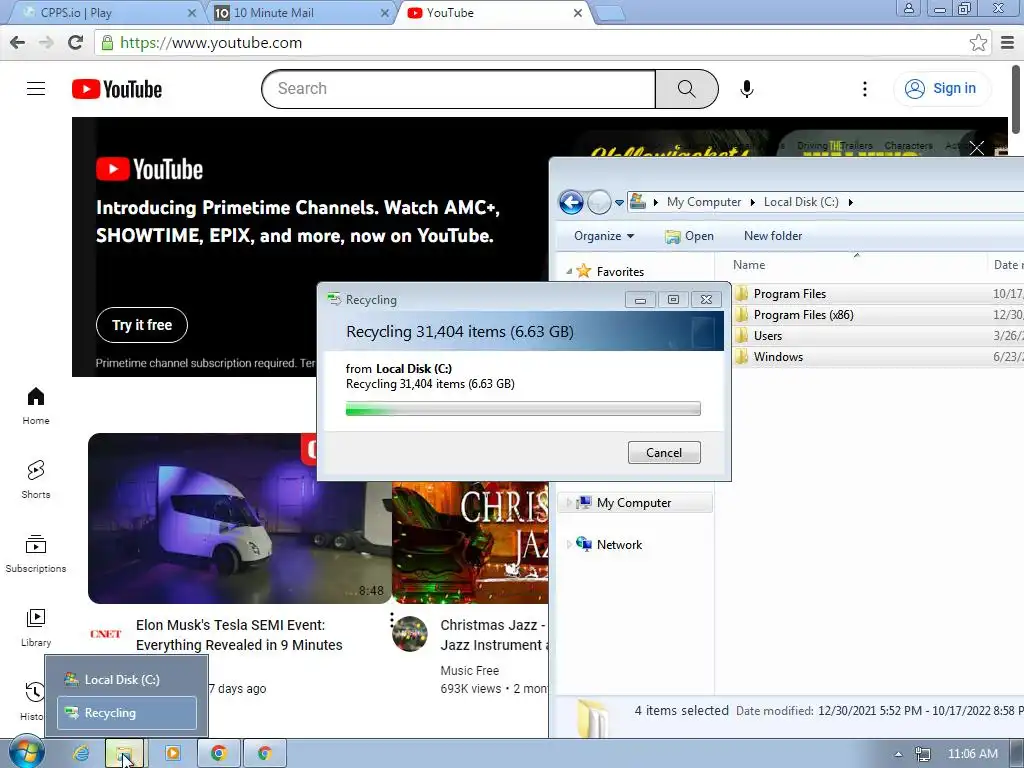
Task: Start voice search with microphone icon
Action: [747, 89]
